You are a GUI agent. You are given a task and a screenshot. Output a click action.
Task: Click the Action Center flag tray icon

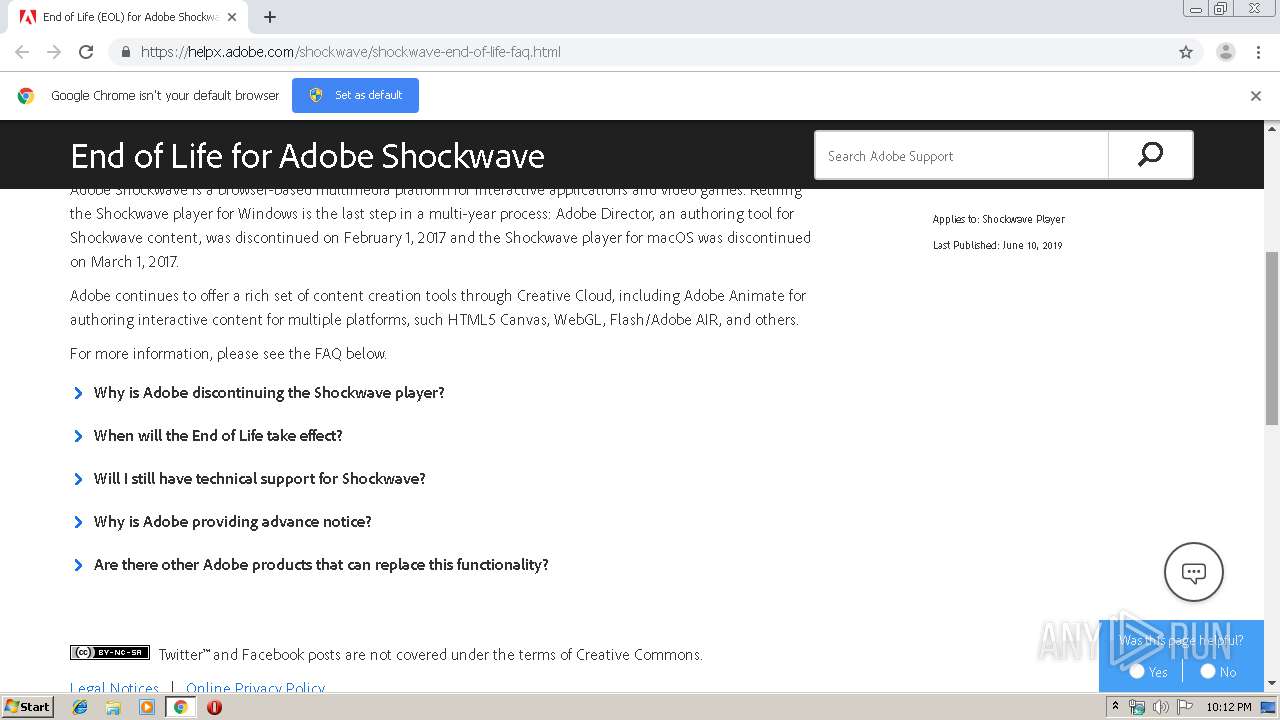[x=1185, y=707]
